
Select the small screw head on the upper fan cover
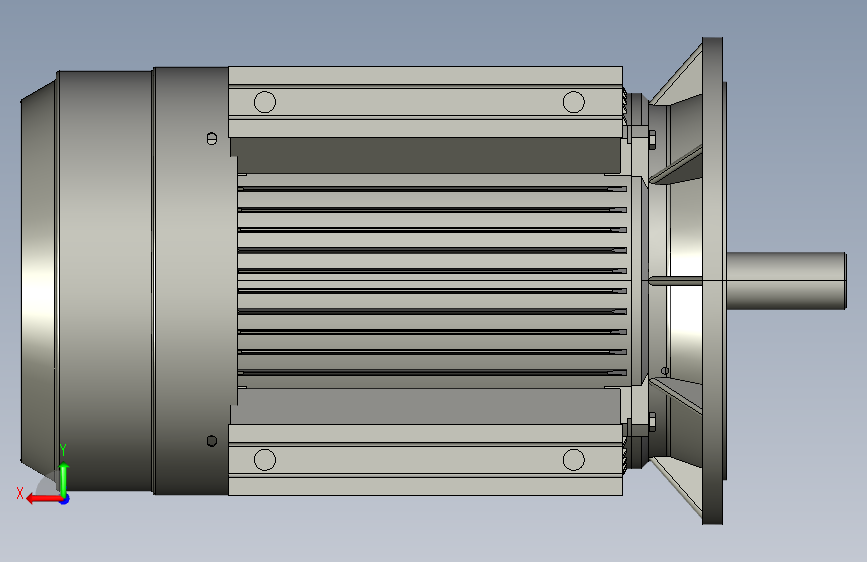coord(212,138)
